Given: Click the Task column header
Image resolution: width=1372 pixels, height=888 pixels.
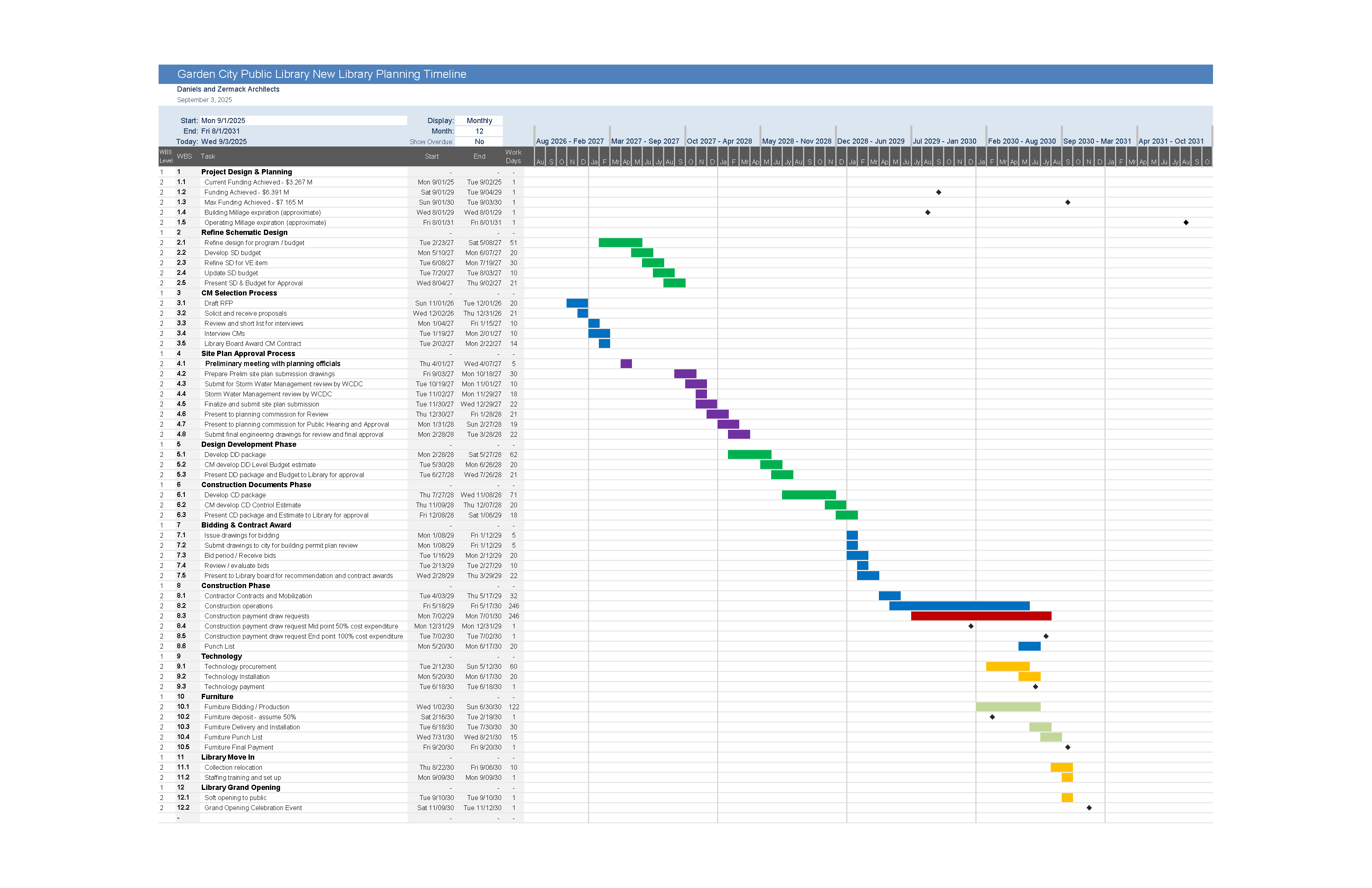Looking at the screenshot, I should tap(207, 156).
